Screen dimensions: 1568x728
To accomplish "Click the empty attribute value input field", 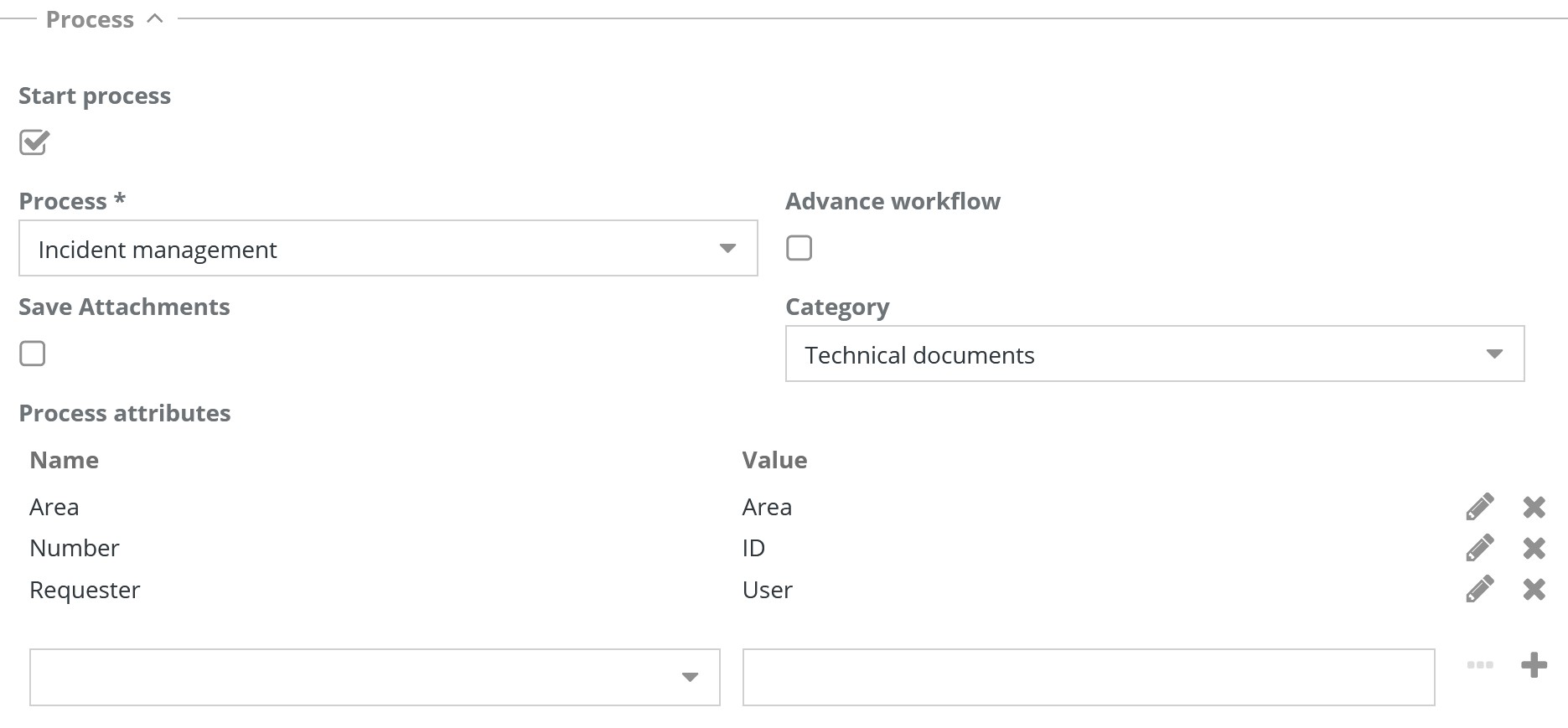I will [1088, 677].
